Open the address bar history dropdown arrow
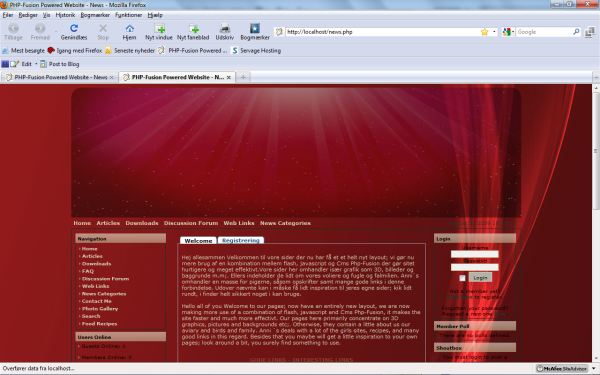600x375 pixels. (x=494, y=32)
